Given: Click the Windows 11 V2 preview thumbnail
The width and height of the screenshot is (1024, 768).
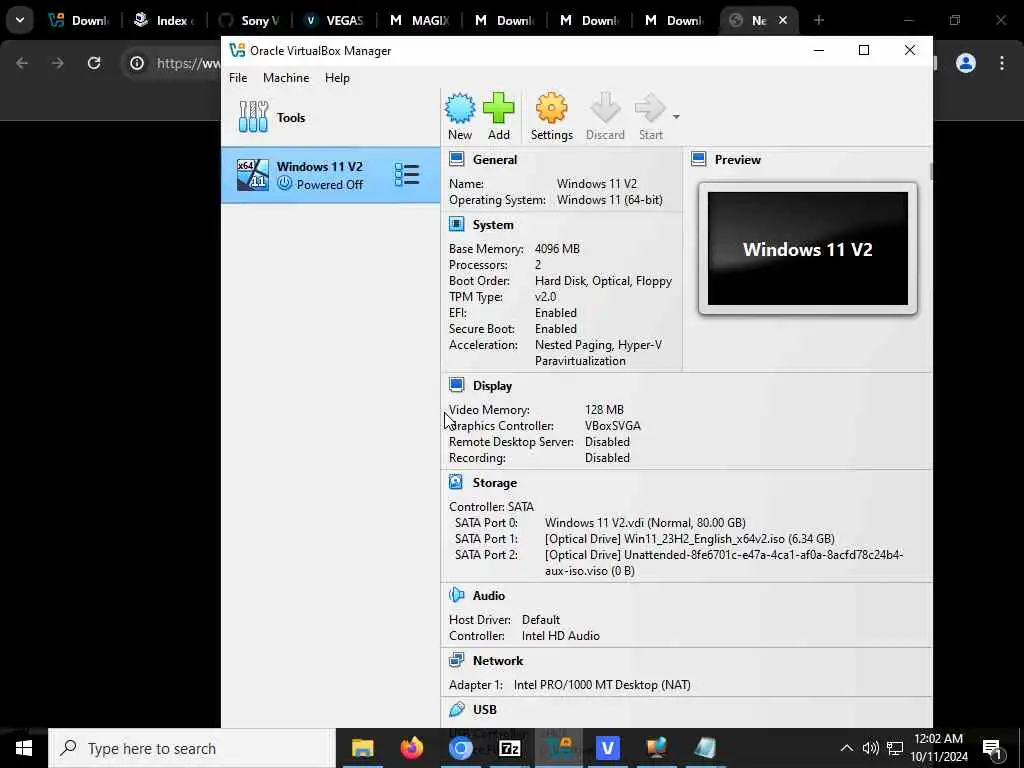Looking at the screenshot, I should [x=807, y=249].
